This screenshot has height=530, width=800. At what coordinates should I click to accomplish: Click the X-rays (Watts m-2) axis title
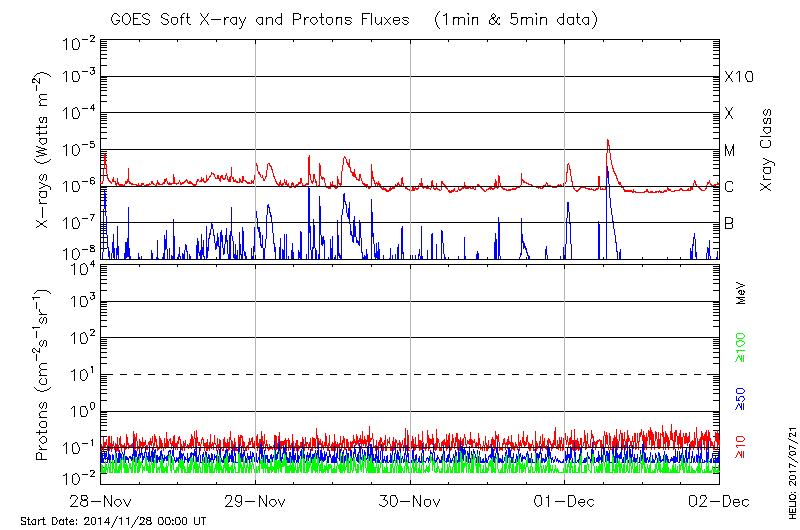click(x=44, y=150)
